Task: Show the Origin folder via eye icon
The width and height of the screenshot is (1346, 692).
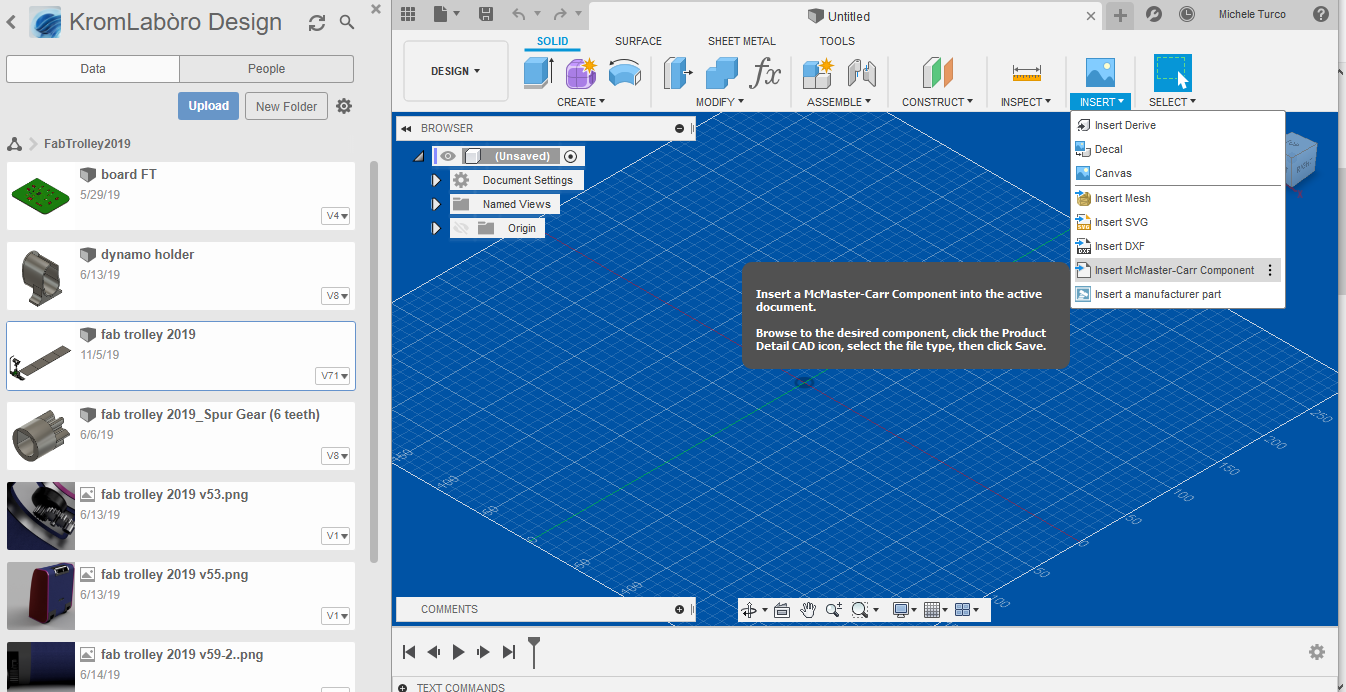Action: click(461, 228)
